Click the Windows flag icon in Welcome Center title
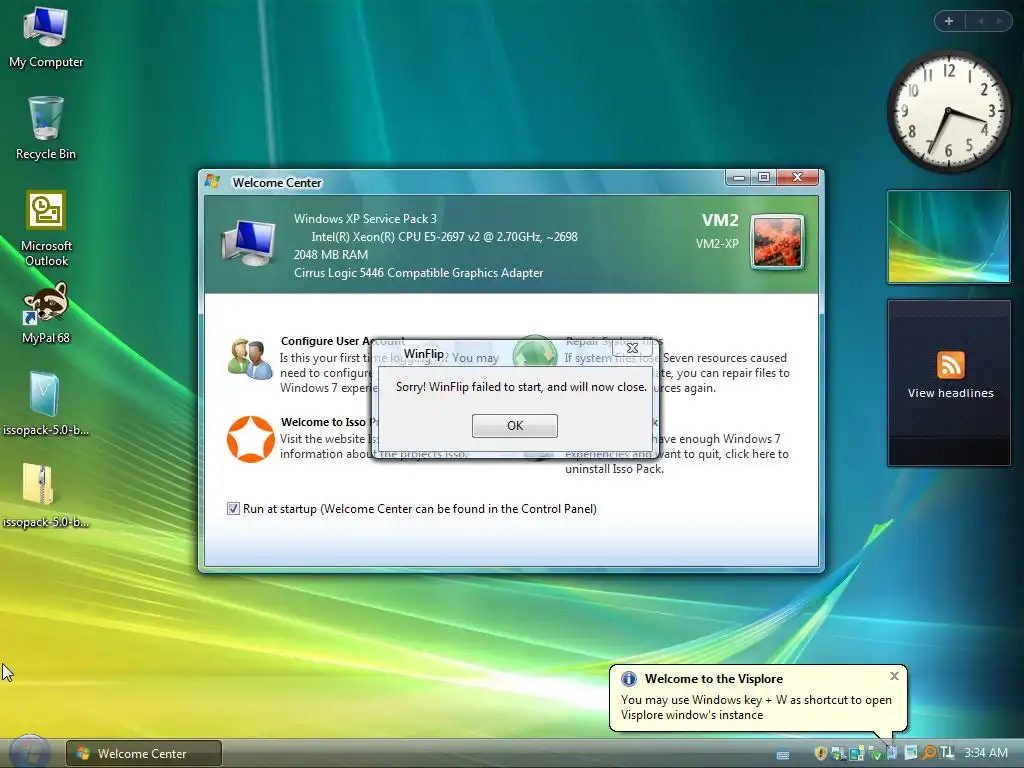Image resolution: width=1024 pixels, height=768 pixels. tap(212, 182)
